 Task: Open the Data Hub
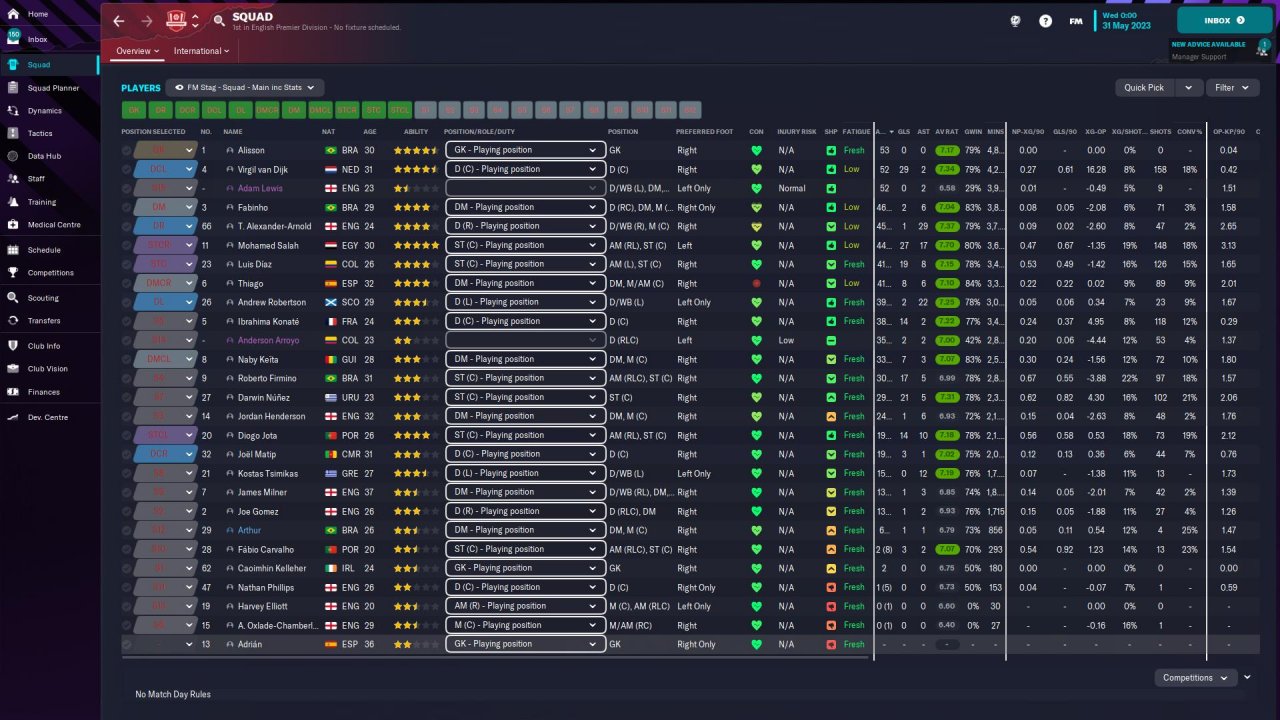(x=44, y=156)
